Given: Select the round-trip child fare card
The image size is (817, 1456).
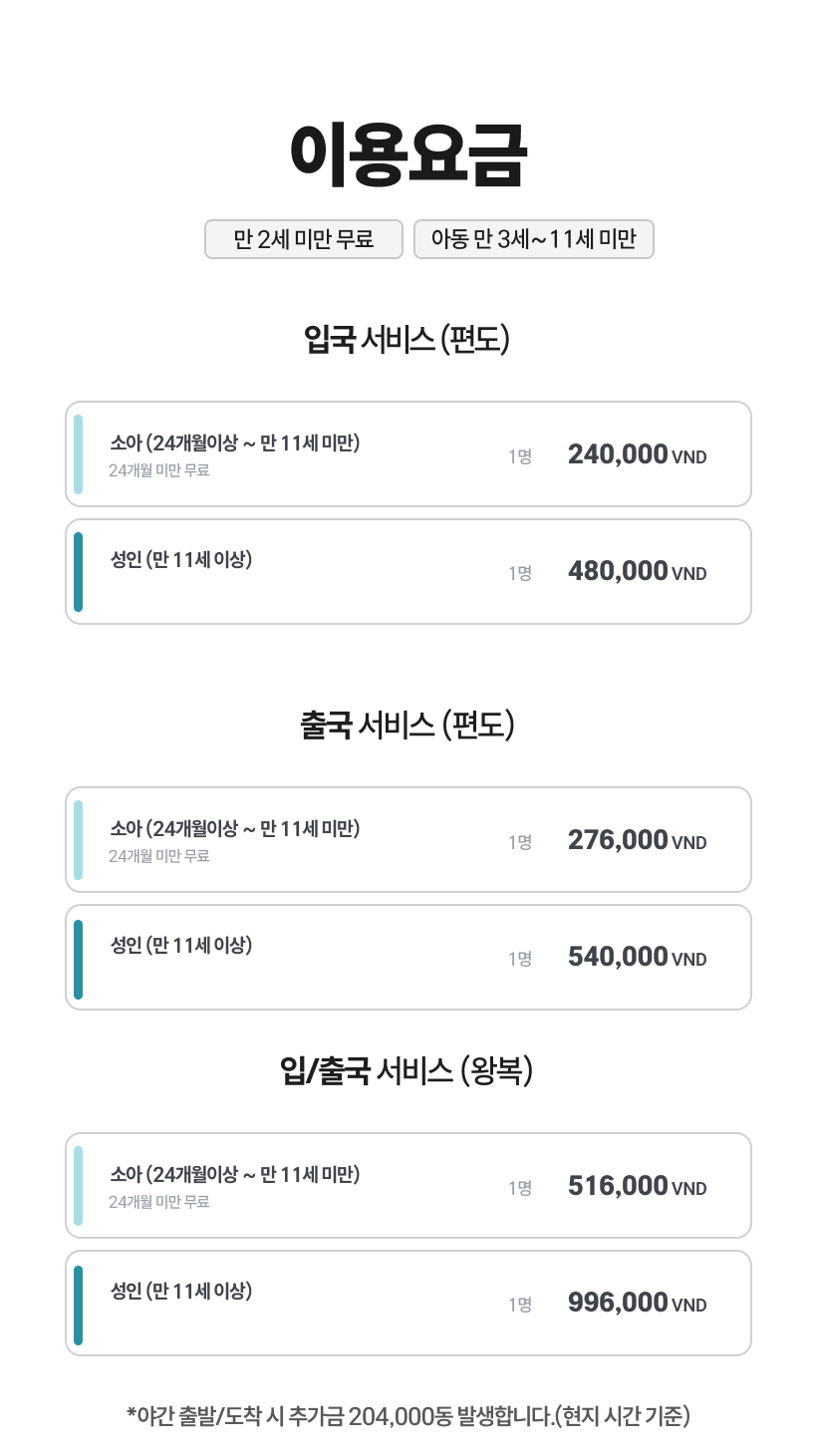Looking at the screenshot, I should [x=408, y=1186].
